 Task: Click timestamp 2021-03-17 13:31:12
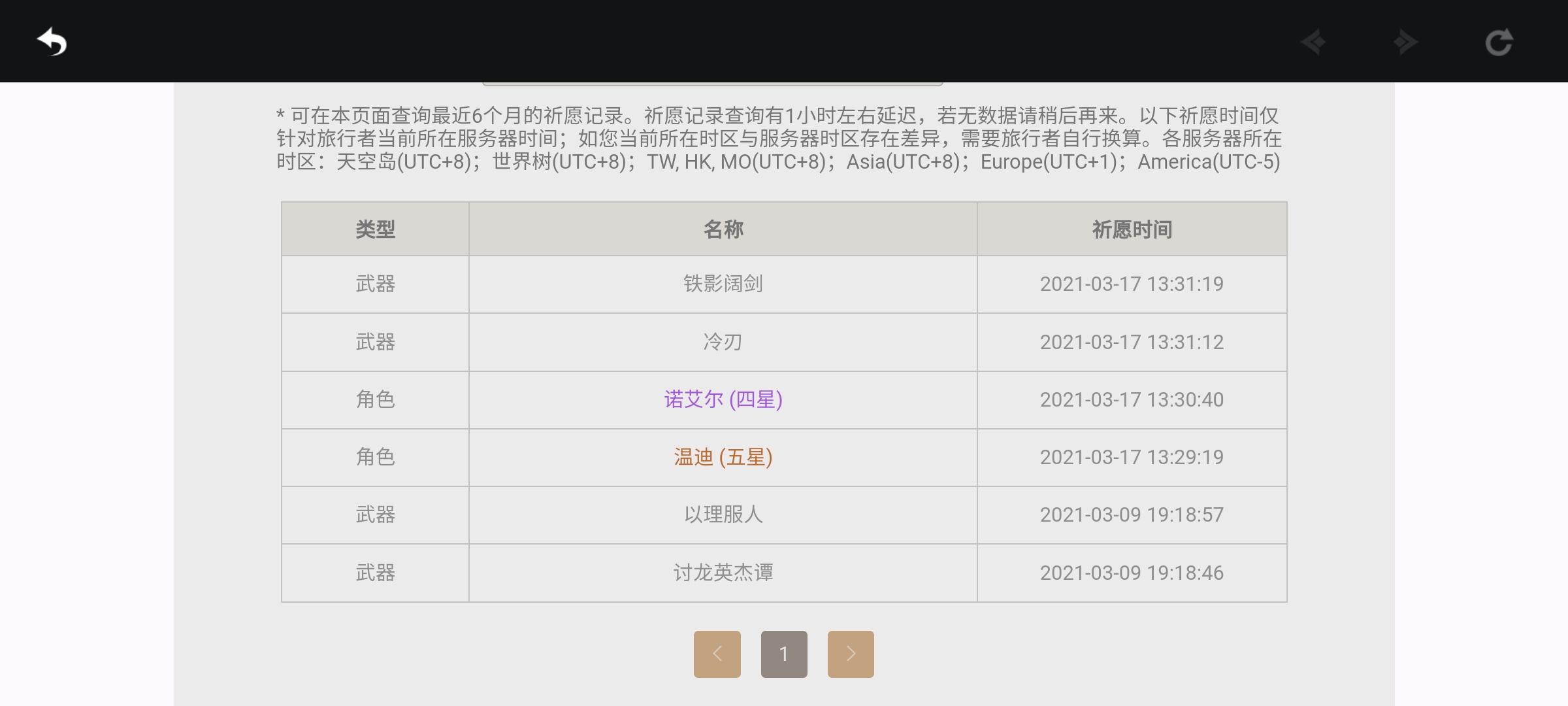click(1132, 342)
